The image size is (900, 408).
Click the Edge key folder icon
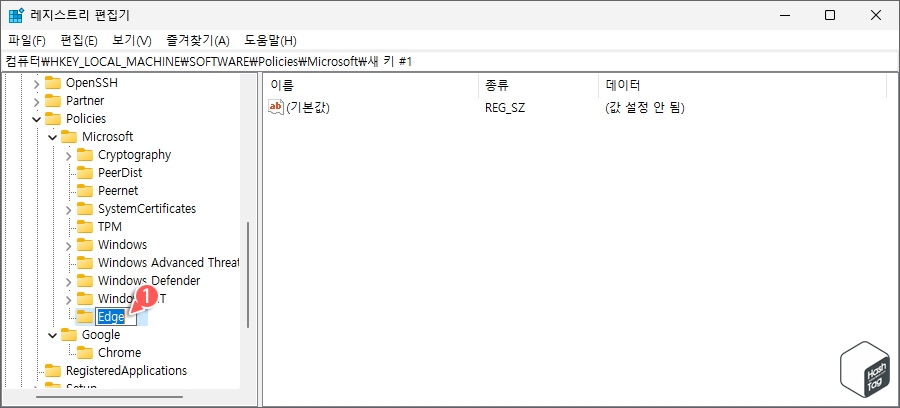(85, 316)
